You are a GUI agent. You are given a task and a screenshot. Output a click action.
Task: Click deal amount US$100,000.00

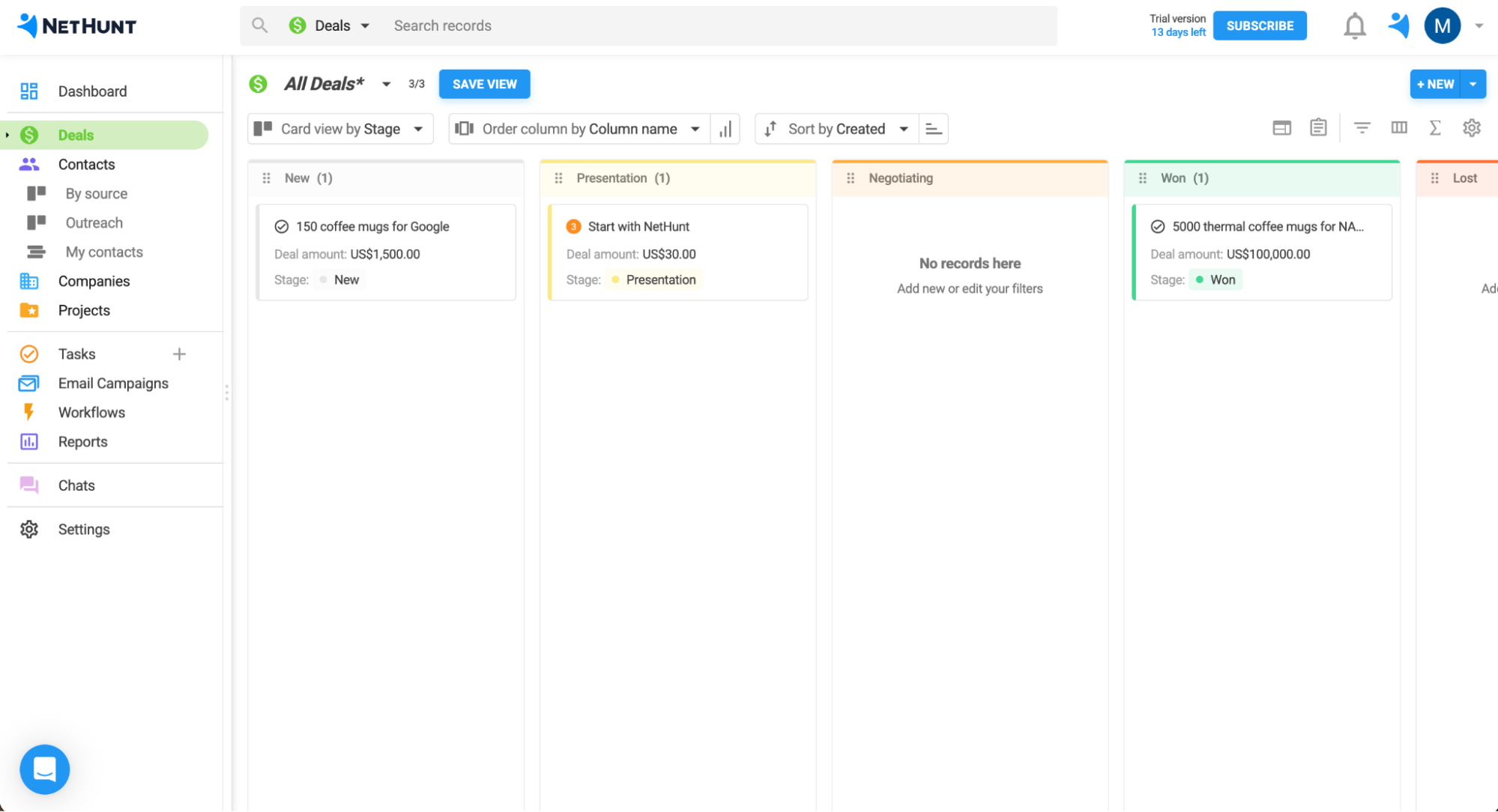click(x=1268, y=254)
